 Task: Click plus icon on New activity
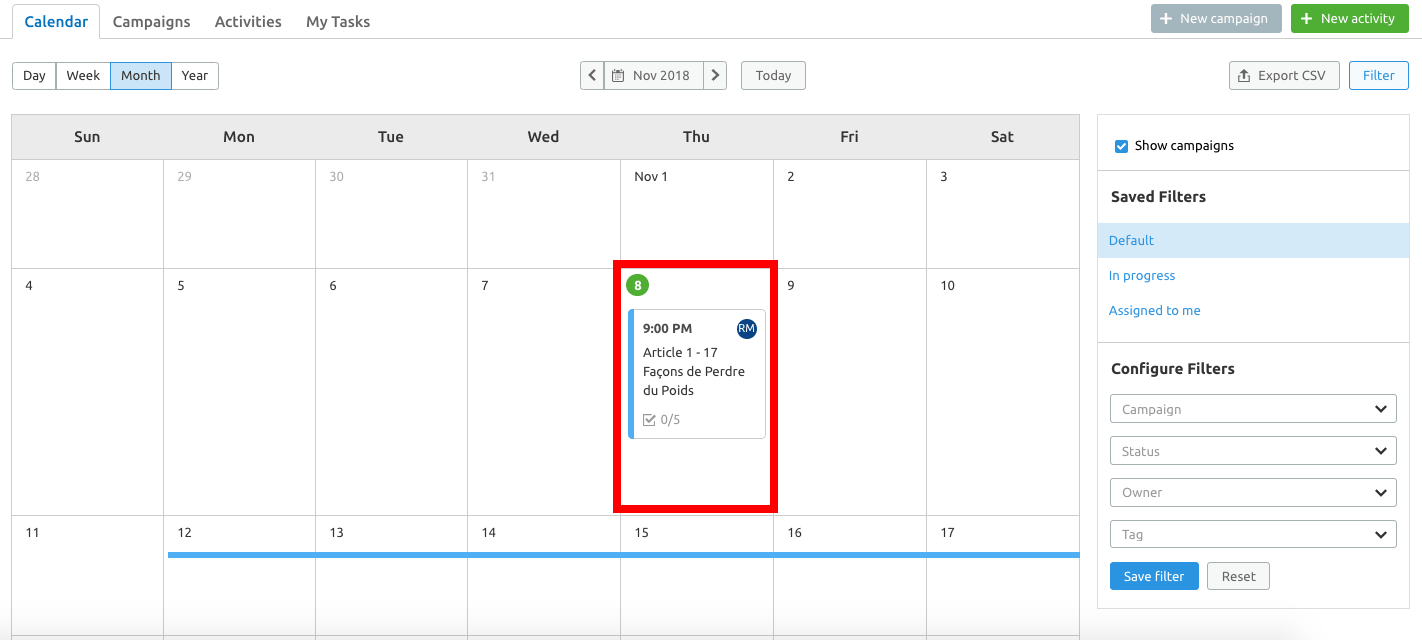coord(1306,19)
